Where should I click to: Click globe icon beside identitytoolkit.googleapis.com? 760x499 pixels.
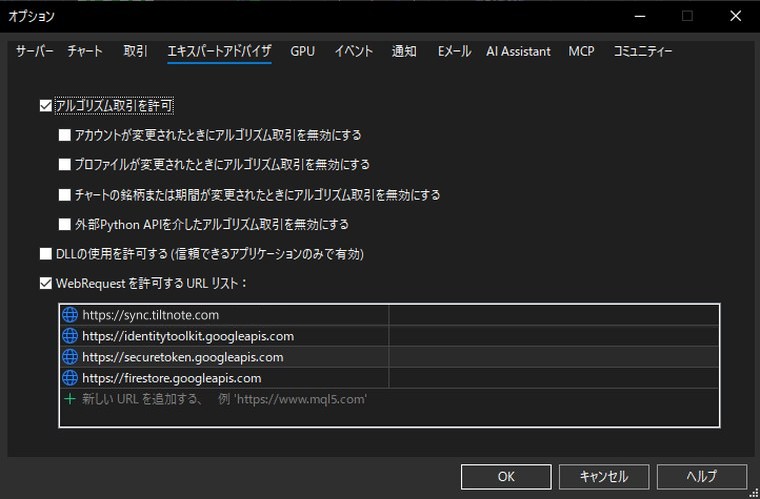tap(70, 336)
